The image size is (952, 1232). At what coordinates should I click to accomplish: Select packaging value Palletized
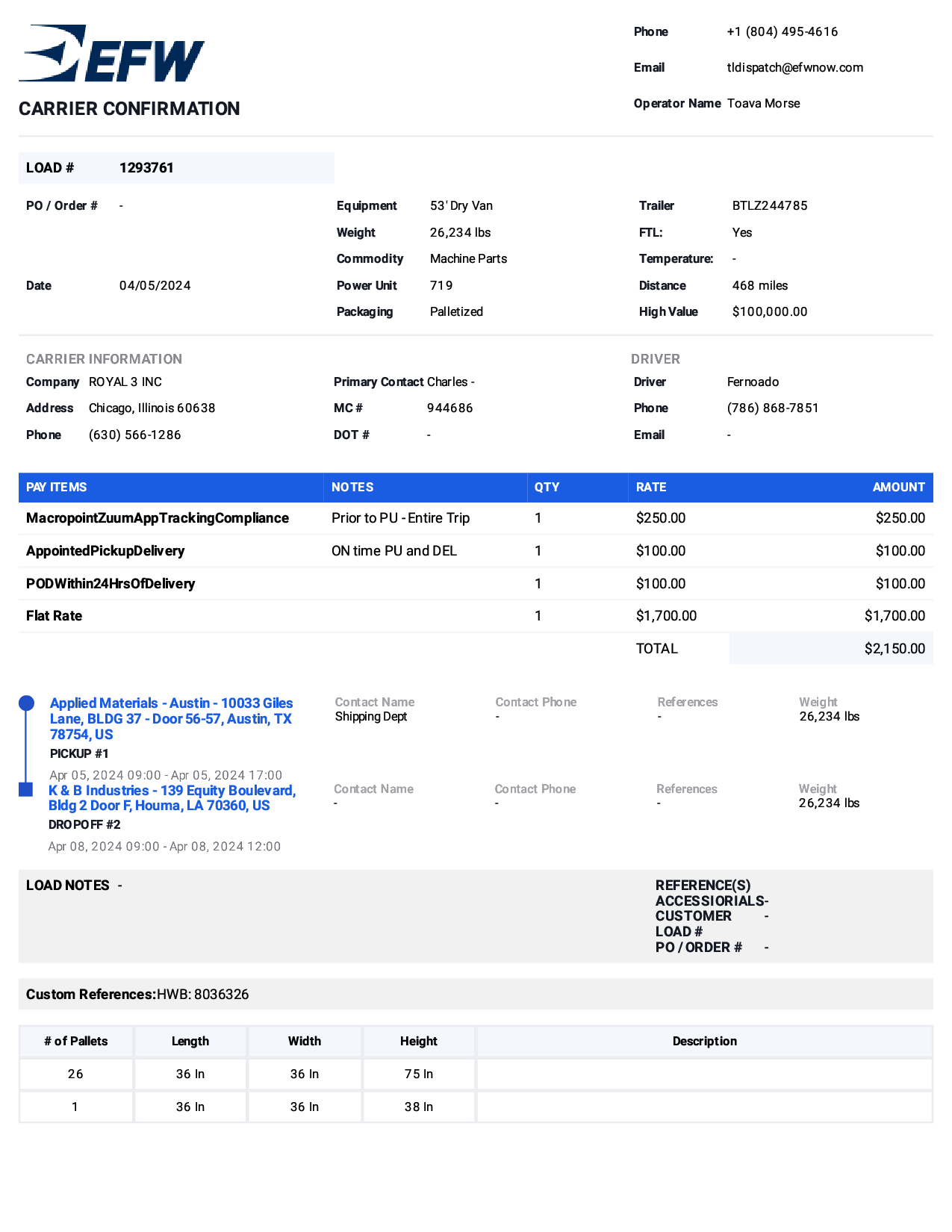[456, 311]
